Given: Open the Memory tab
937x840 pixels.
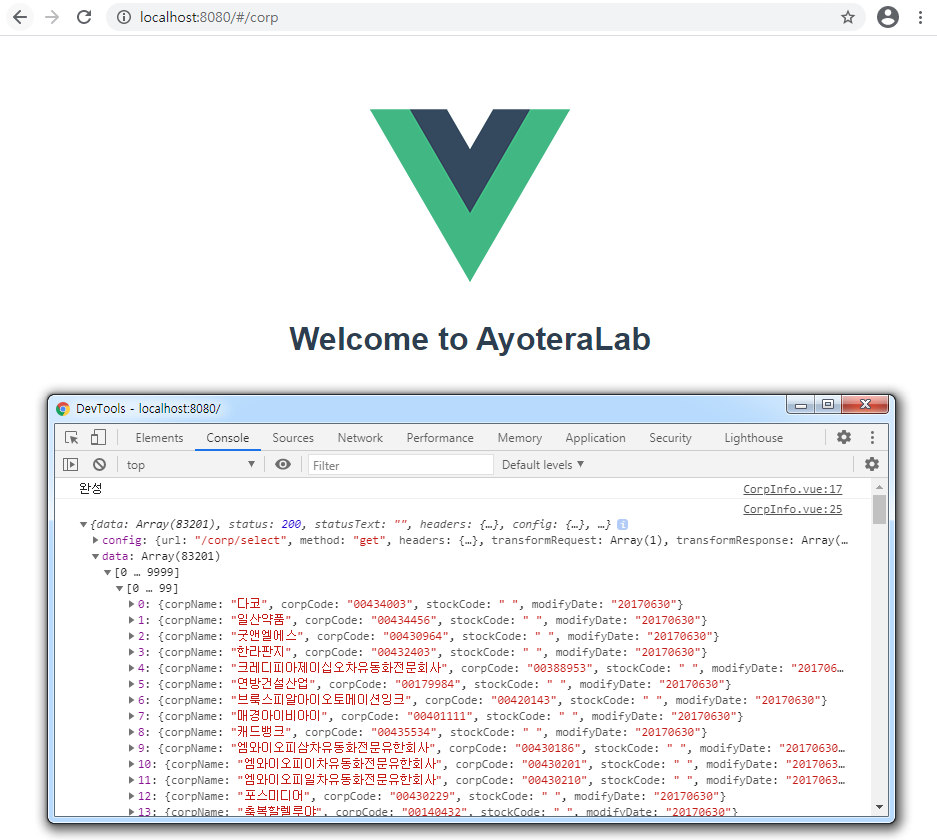Looking at the screenshot, I should [519, 438].
